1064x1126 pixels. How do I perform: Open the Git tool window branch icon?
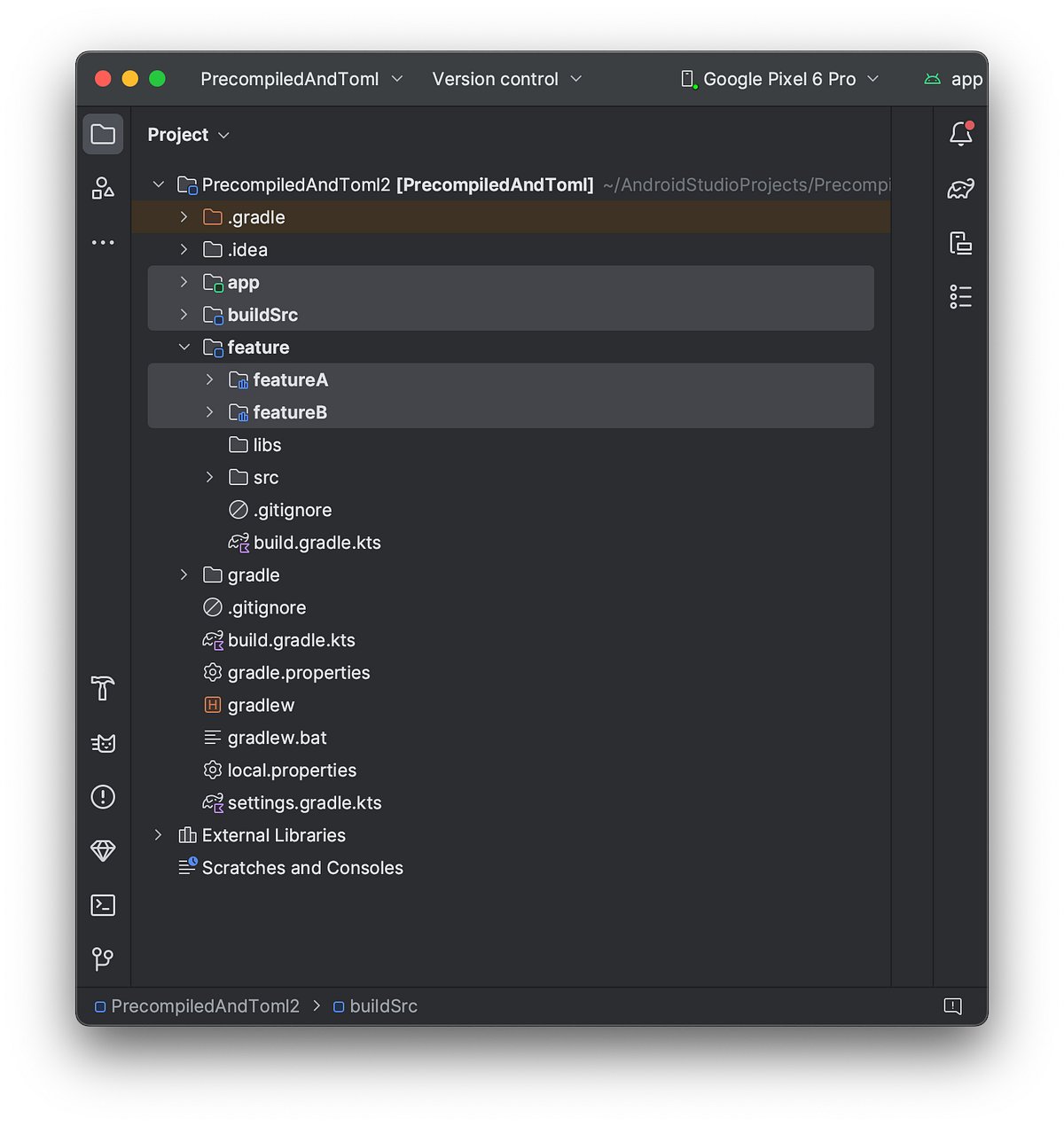(103, 958)
